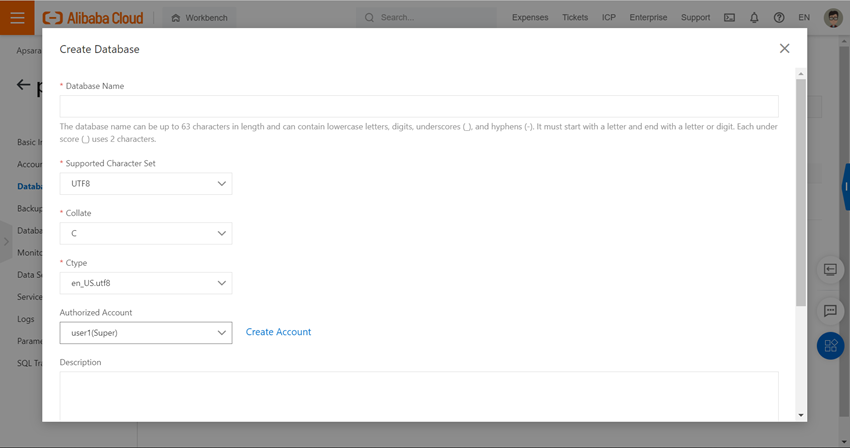850x448 pixels.
Task: Open the blue quick-apps floating button
Action: 830,345
